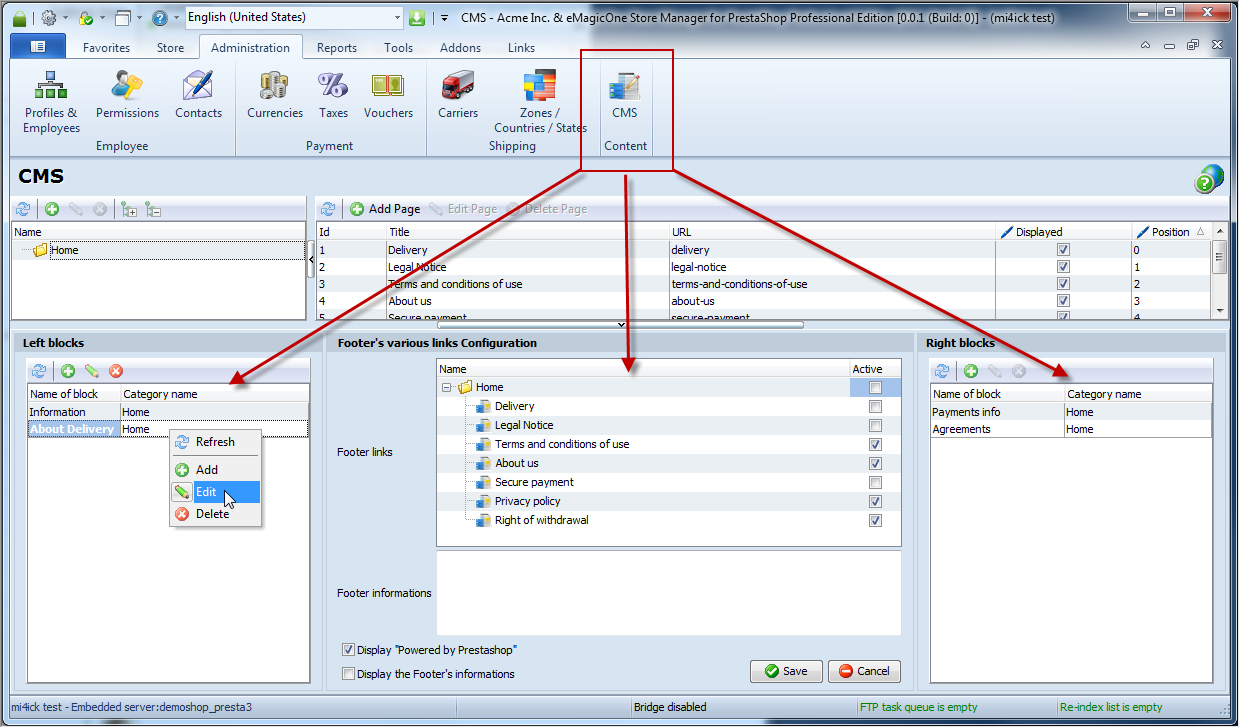Viewport: 1240px width, 728px height.
Task: Switch to the Reports tab
Action: point(337,48)
